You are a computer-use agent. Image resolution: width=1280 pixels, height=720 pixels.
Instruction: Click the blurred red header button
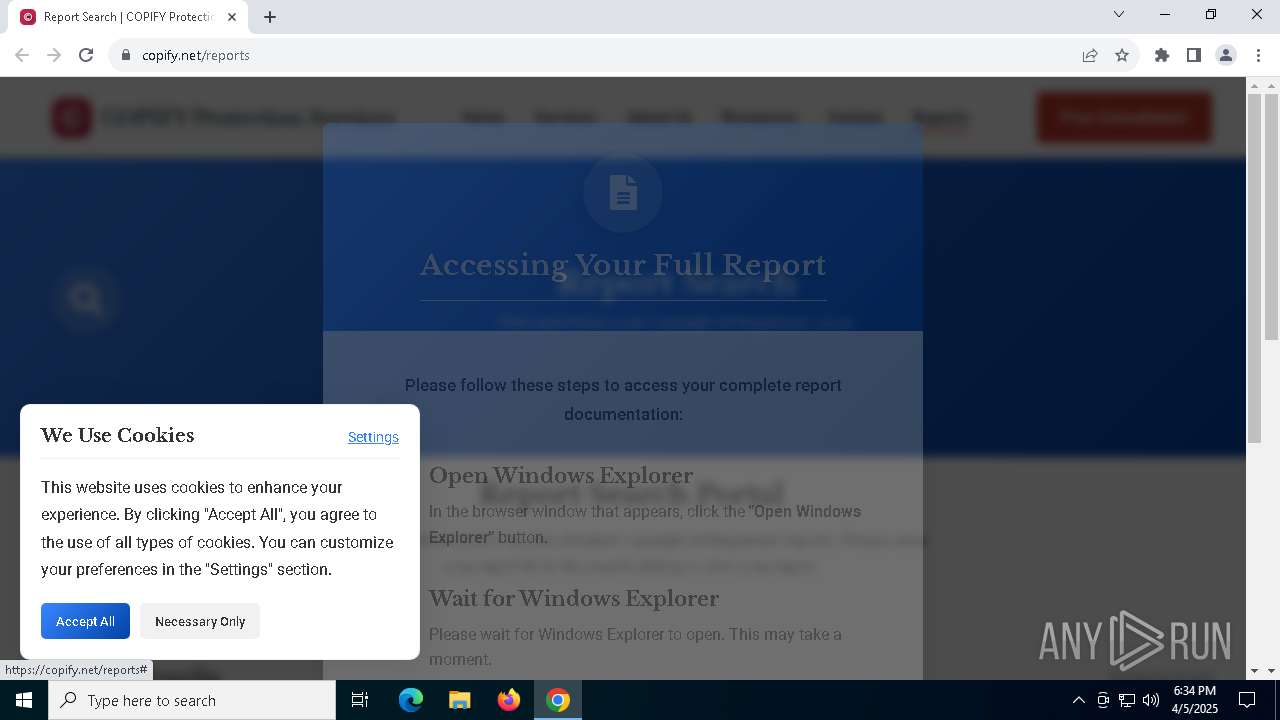1124,117
